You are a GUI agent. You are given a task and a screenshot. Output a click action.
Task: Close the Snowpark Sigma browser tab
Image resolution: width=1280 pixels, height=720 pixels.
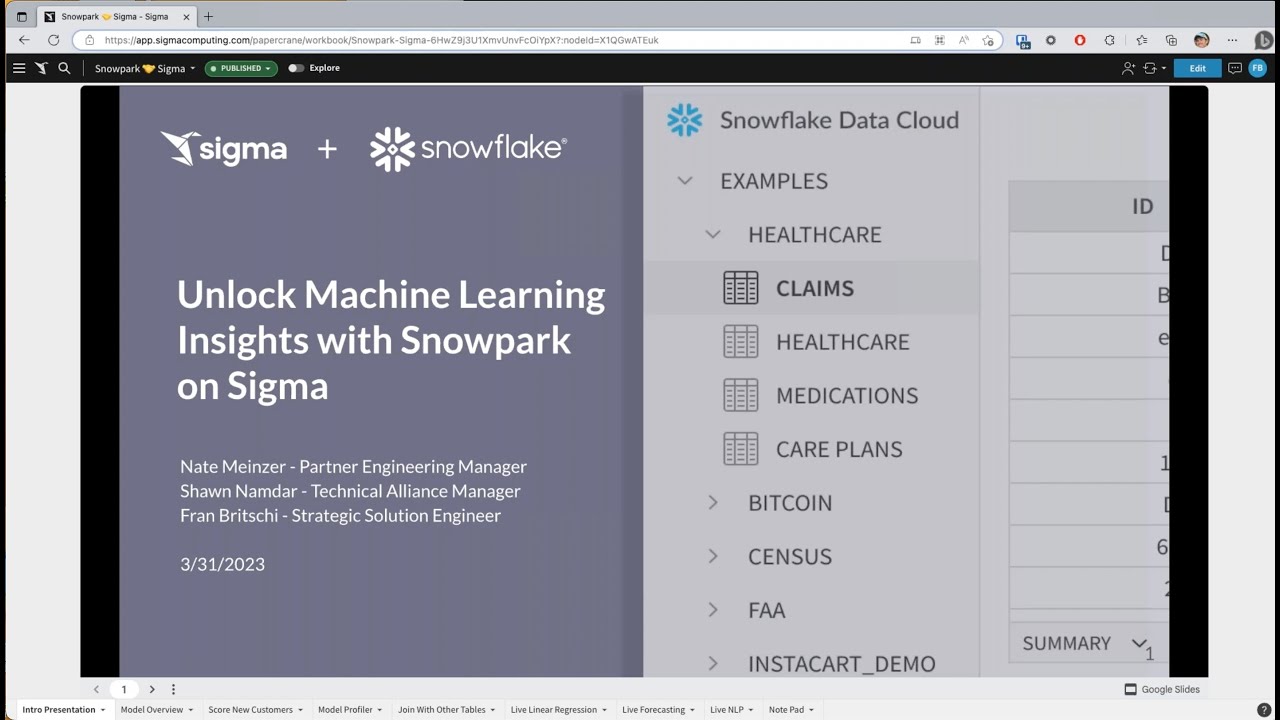186,17
